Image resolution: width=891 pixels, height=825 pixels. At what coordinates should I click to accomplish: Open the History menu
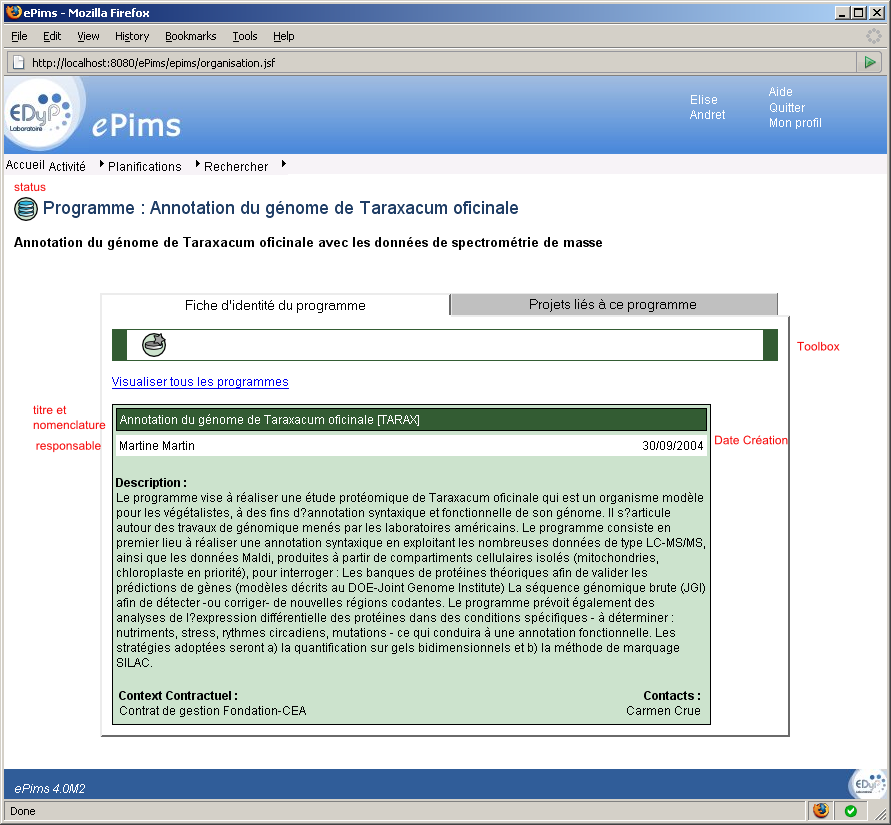[x=131, y=36]
